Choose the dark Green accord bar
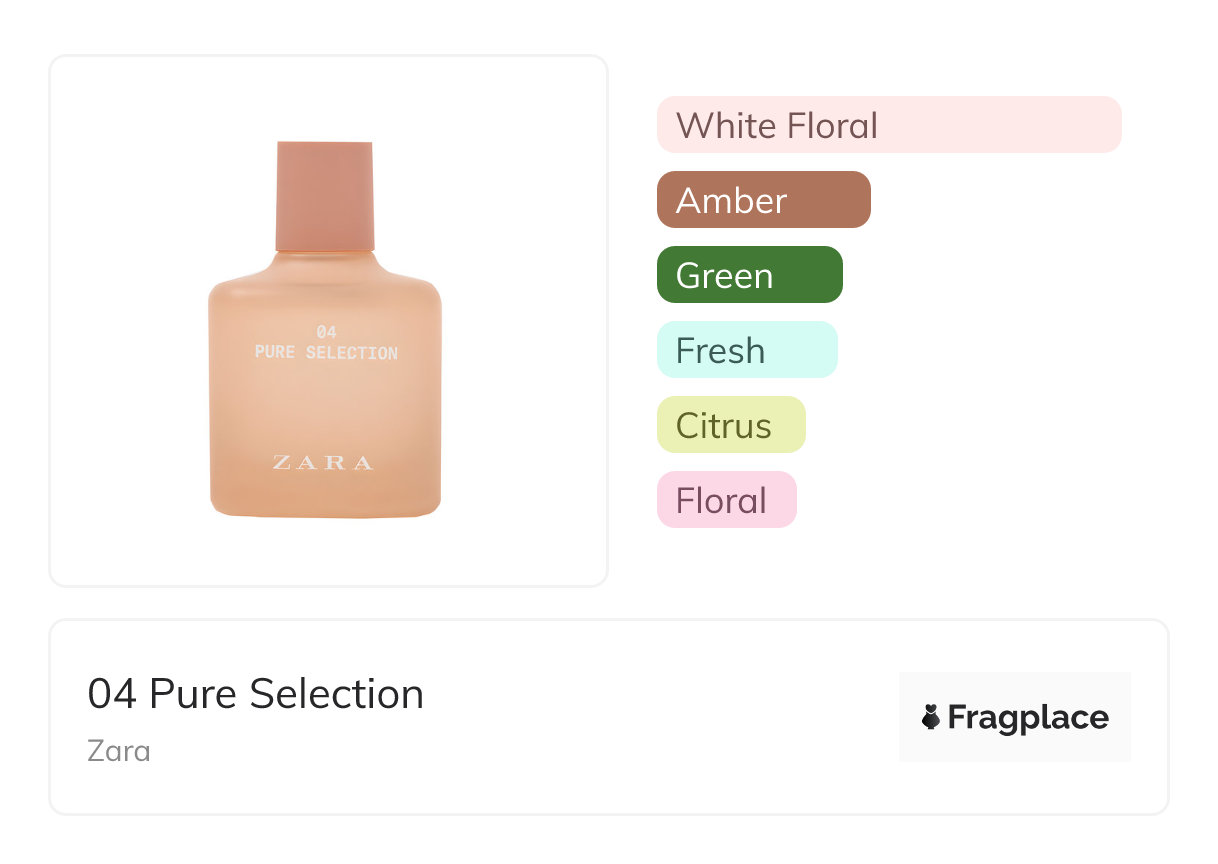Image resolution: width=1218 pixels, height=864 pixels. (749, 275)
